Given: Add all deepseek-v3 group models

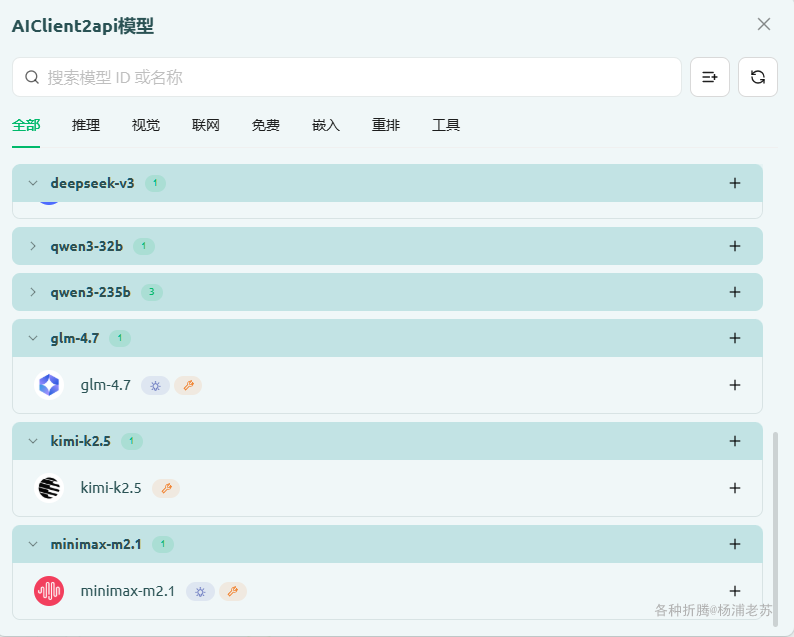Looking at the screenshot, I should pos(735,183).
